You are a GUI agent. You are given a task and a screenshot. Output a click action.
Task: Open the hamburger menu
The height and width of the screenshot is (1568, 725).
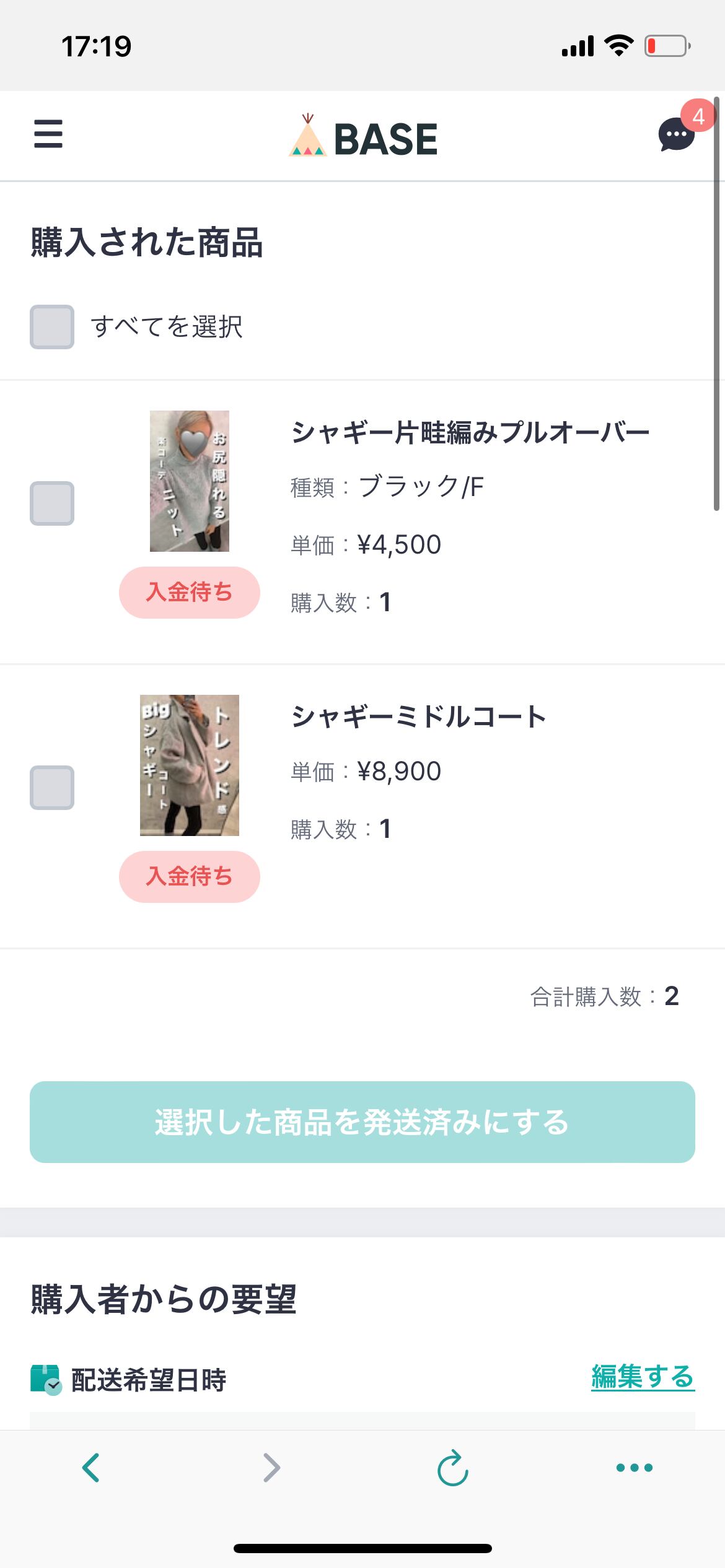click(x=48, y=134)
